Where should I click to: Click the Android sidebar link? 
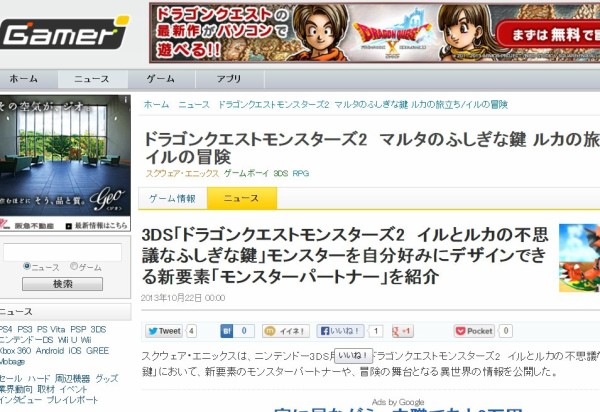(x=50, y=350)
